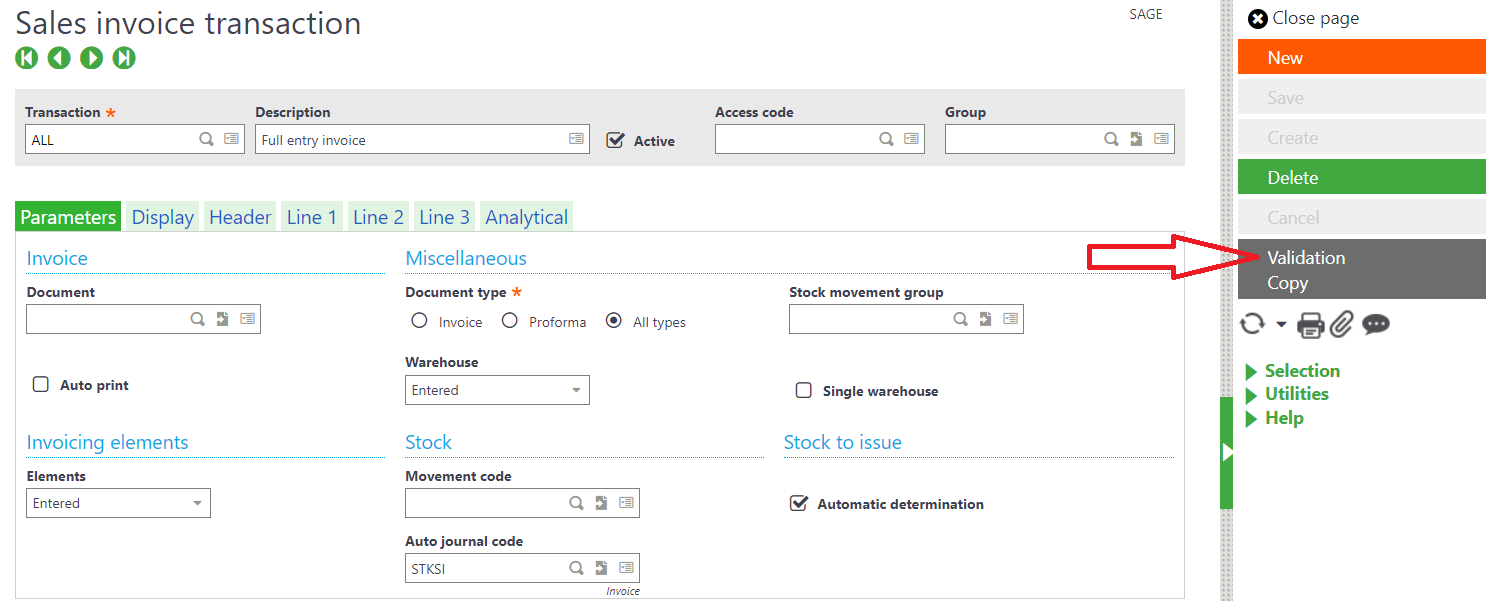The height and width of the screenshot is (601, 1486).
Task: Jump to the last record navigation icon
Action: coord(123,57)
